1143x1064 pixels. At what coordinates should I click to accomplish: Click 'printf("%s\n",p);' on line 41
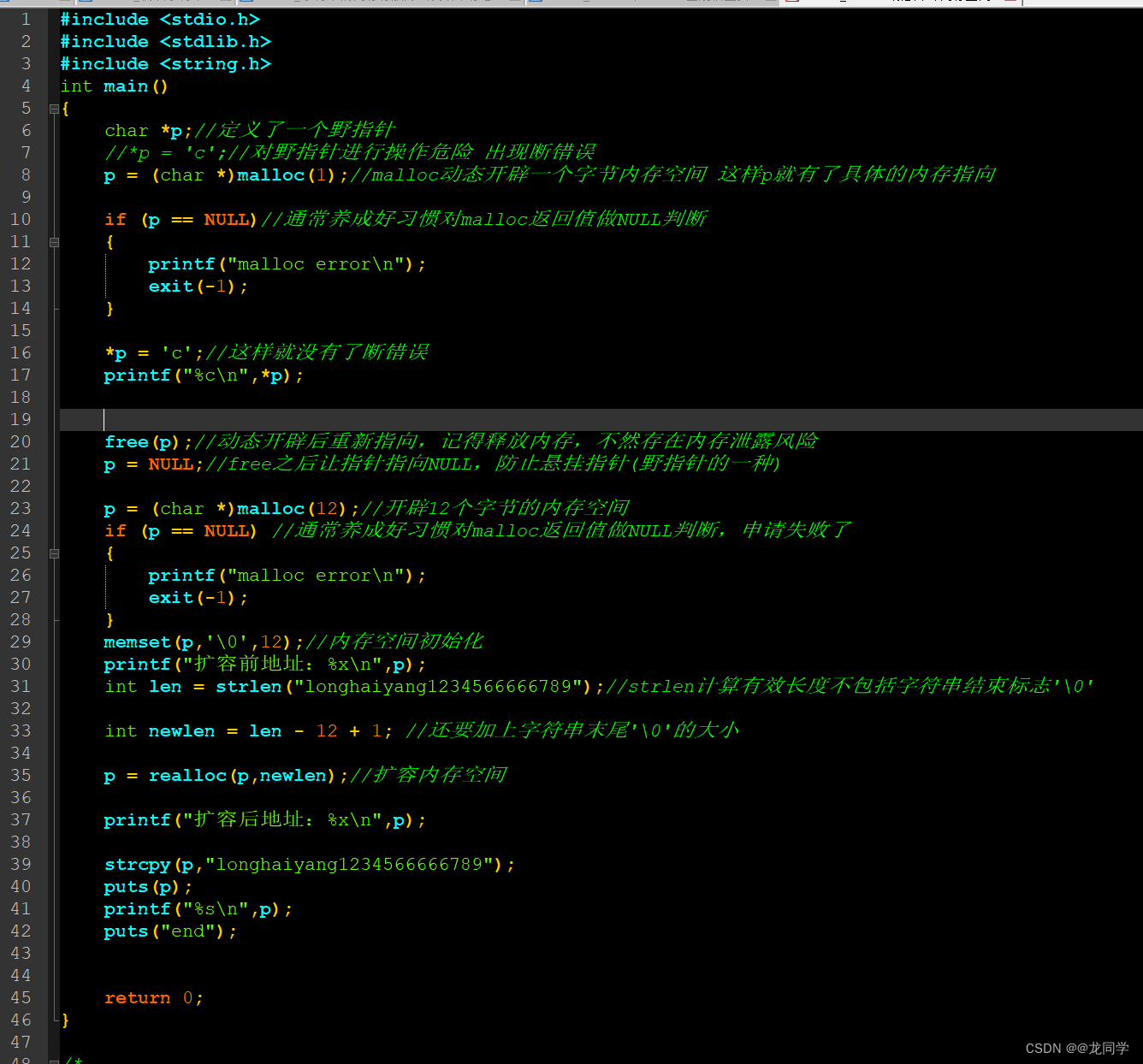click(198, 908)
